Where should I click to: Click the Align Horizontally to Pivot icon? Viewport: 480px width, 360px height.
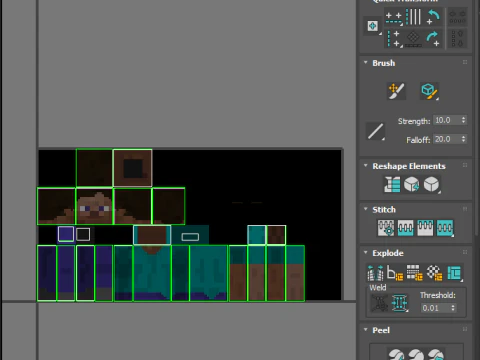[394, 17]
